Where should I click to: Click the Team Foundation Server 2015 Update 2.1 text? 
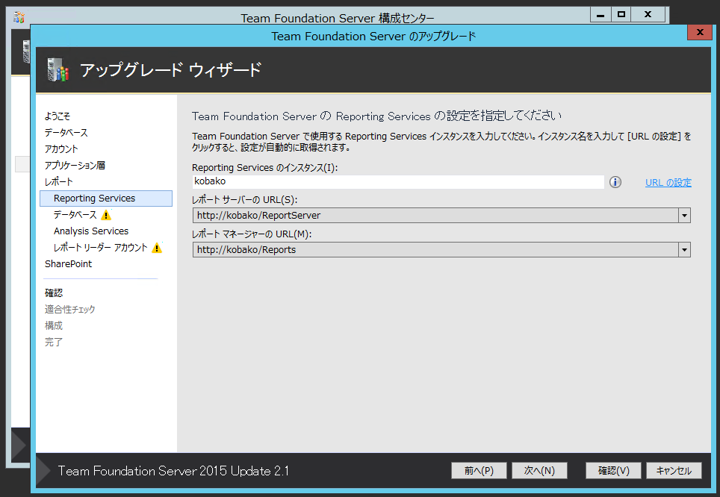click(174, 471)
